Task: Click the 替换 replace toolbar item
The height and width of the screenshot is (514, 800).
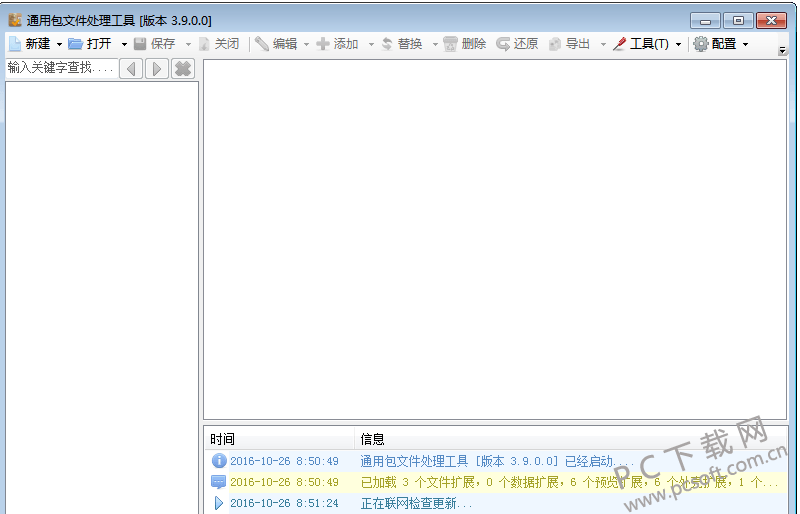Action: [x=402, y=44]
